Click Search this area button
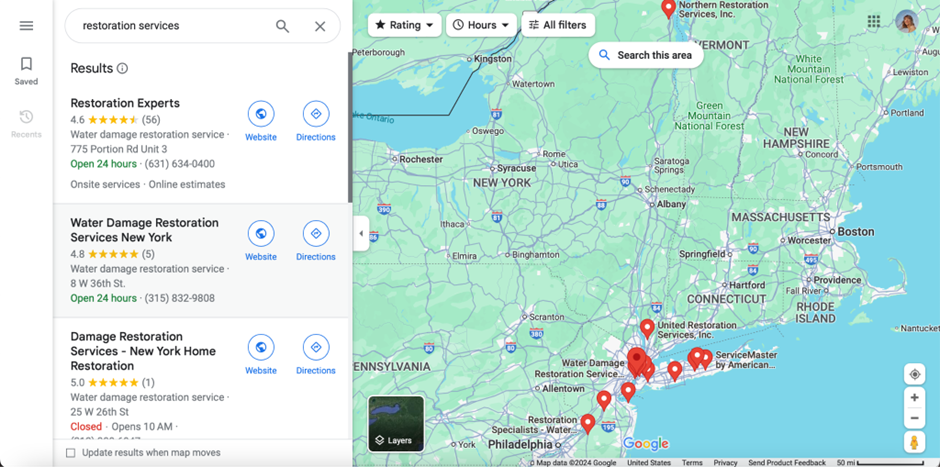Screen dimensions: 940x467 646,55
